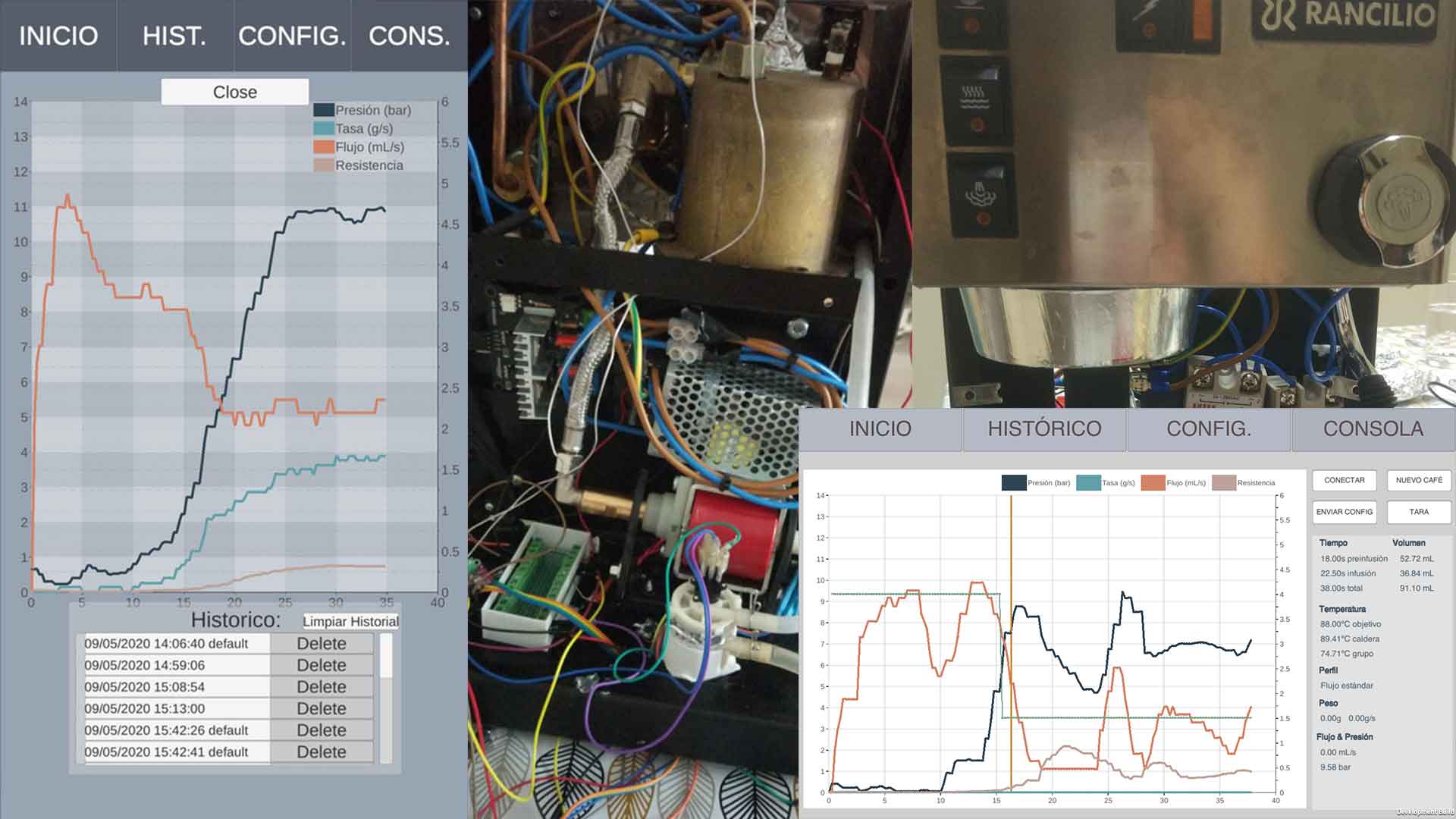Toggle Flujo (mL/s) series in right chart legend

[1153, 483]
